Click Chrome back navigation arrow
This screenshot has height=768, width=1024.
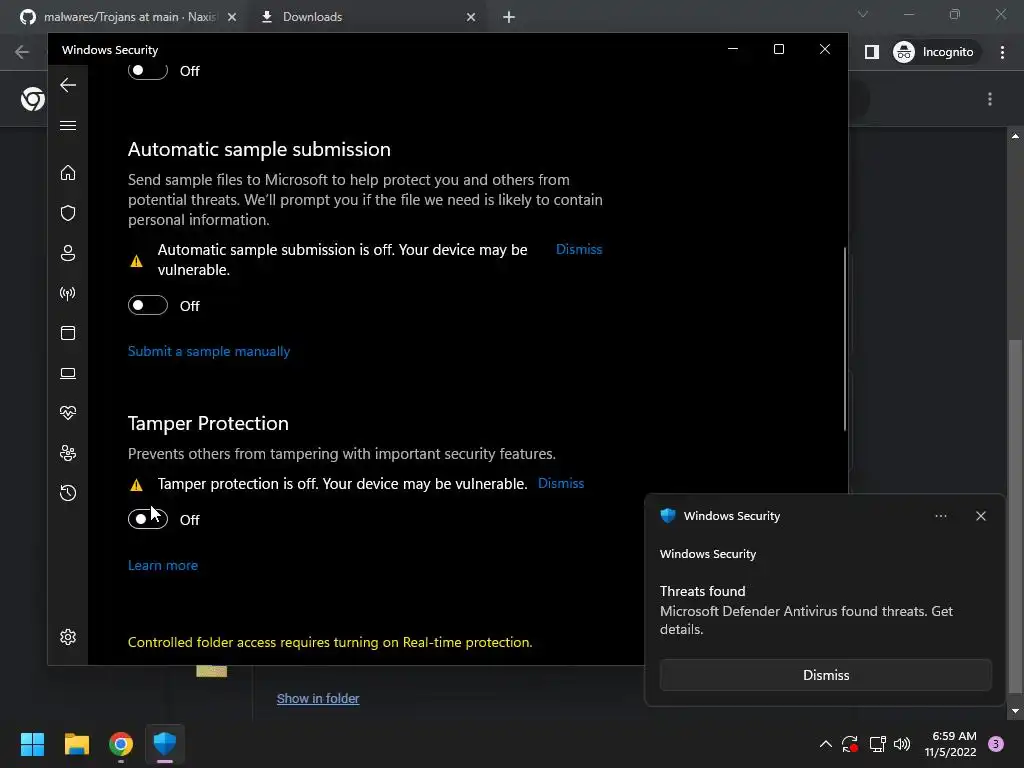pos(22,52)
